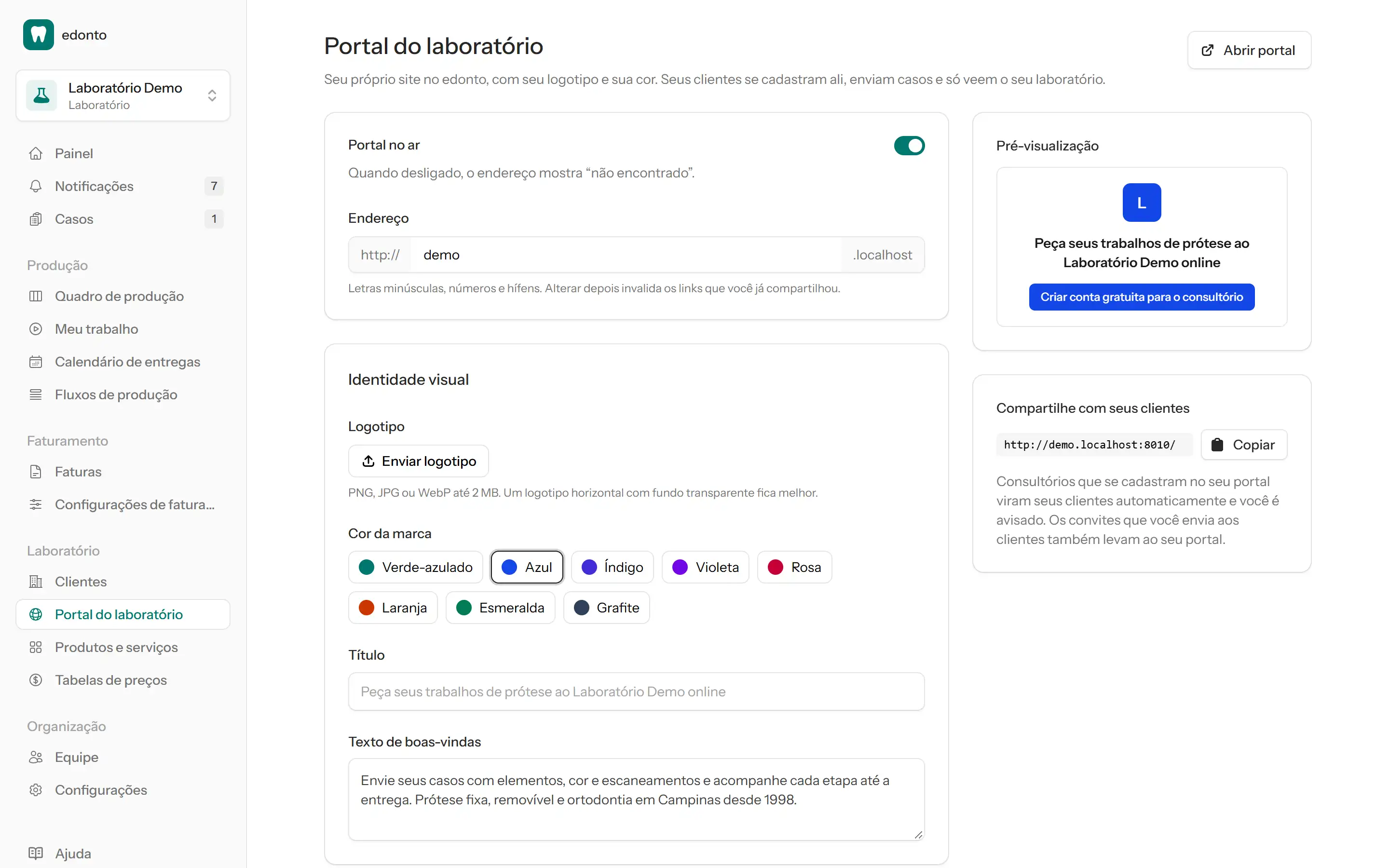Click the blue L logo in preview
This screenshot has height=868, width=1389.
1141,203
